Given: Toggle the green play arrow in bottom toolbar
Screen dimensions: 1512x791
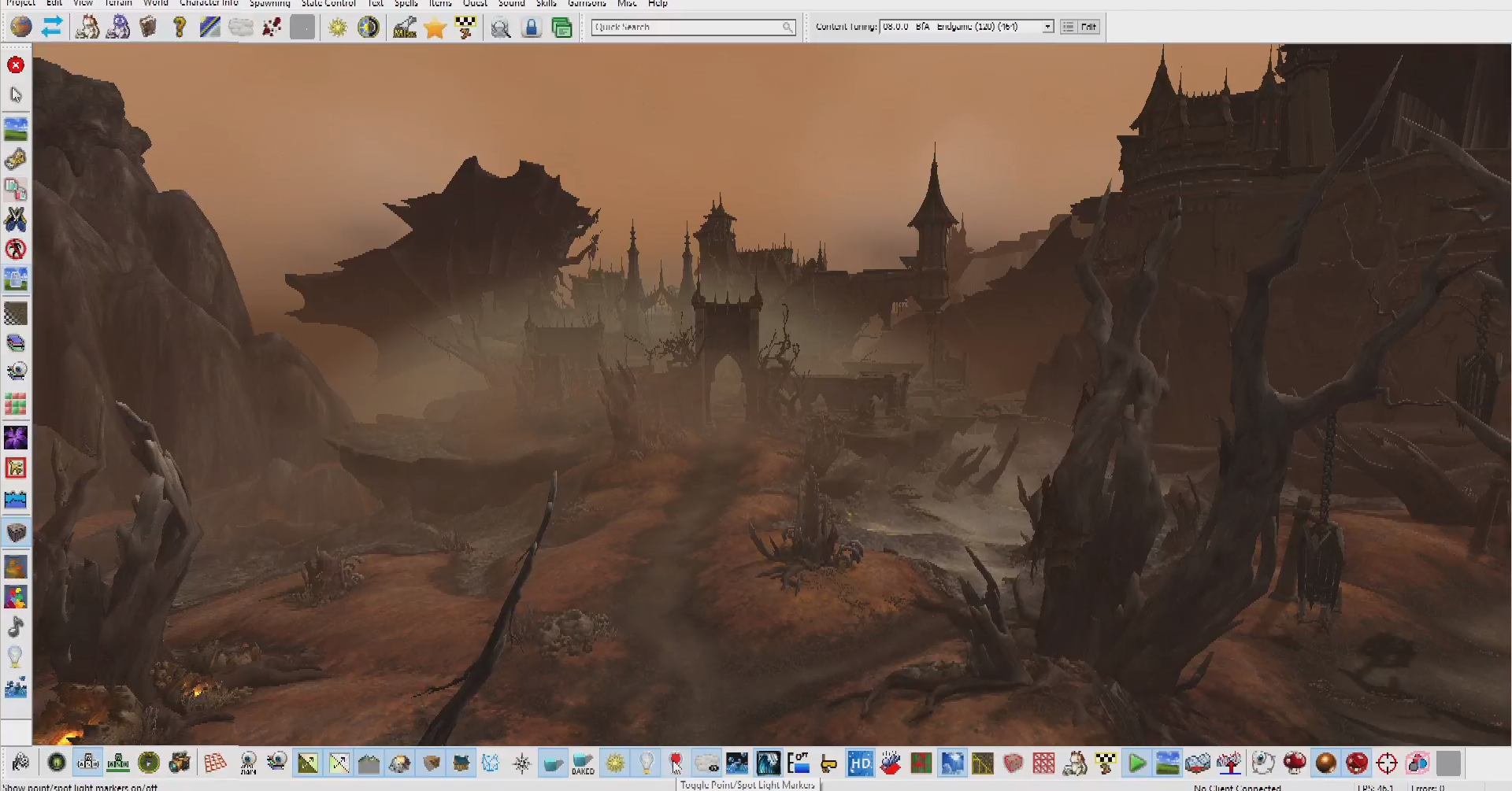Looking at the screenshot, I should 1137,763.
